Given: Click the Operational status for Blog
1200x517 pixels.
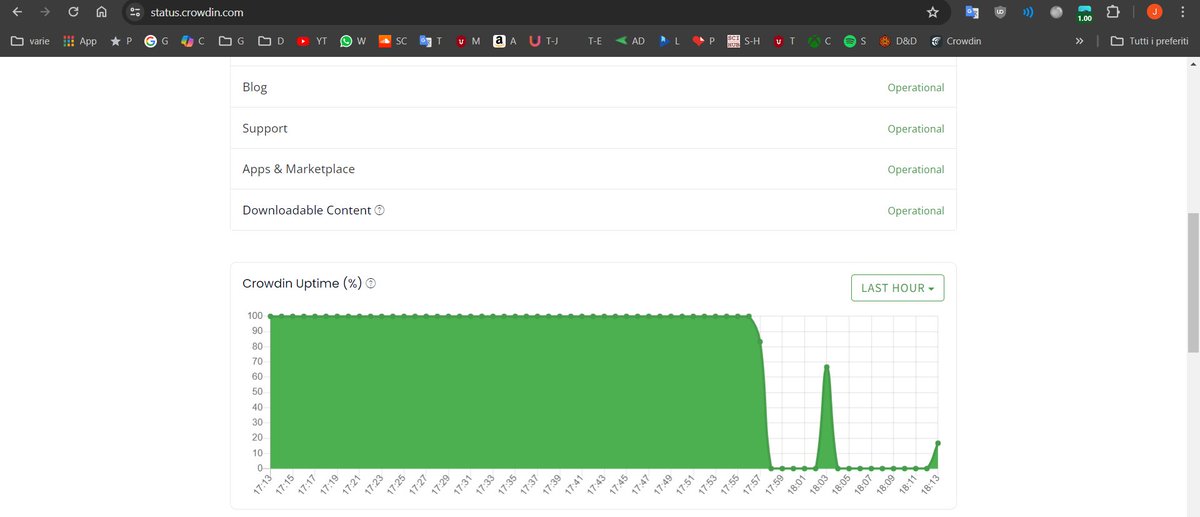Looking at the screenshot, I should (915, 88).
